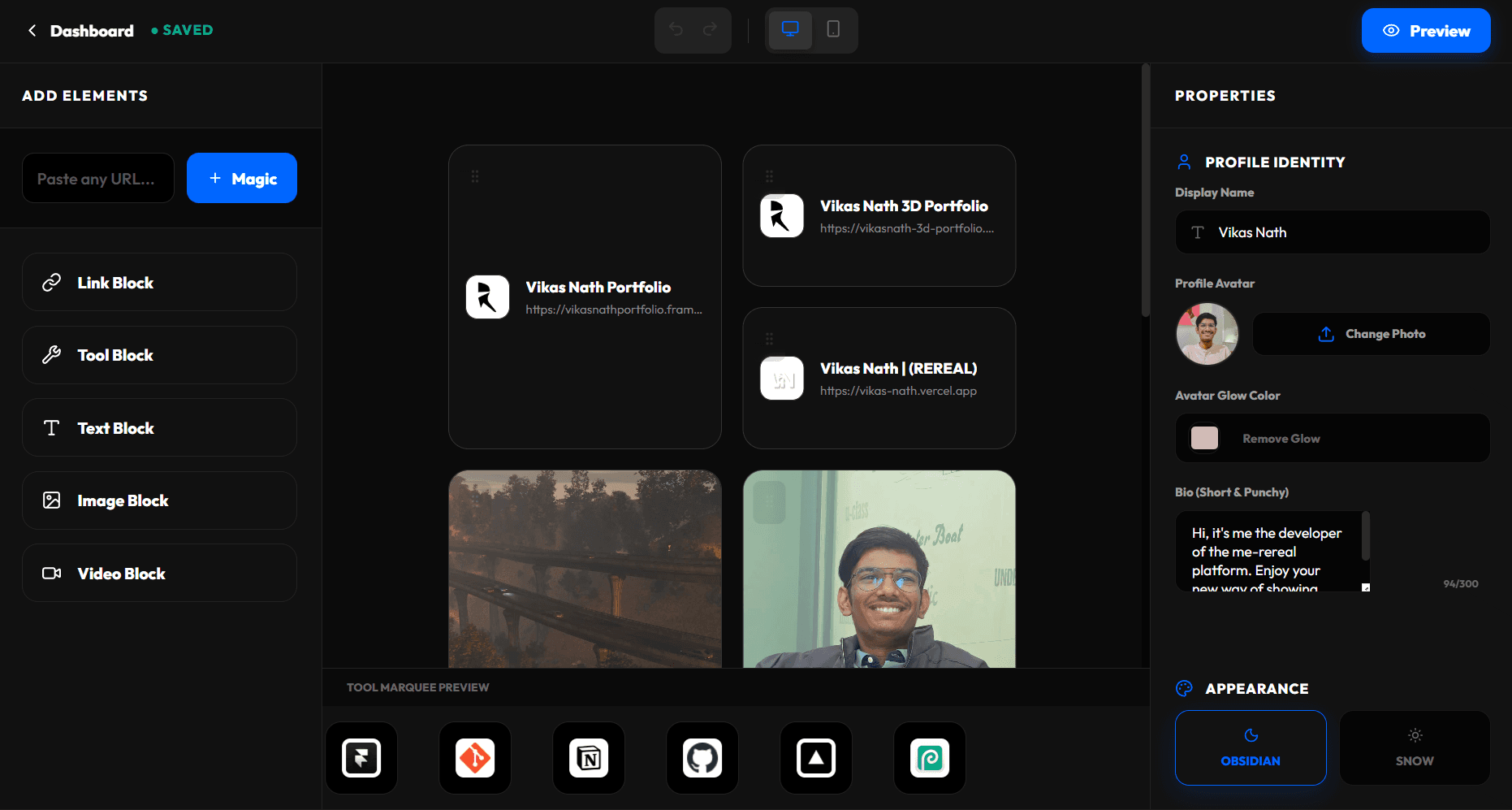Viewport: 1512px width, 810px height.
Task: Open the Avatar Glow color swatch
Action: [x=1204, y=438]
